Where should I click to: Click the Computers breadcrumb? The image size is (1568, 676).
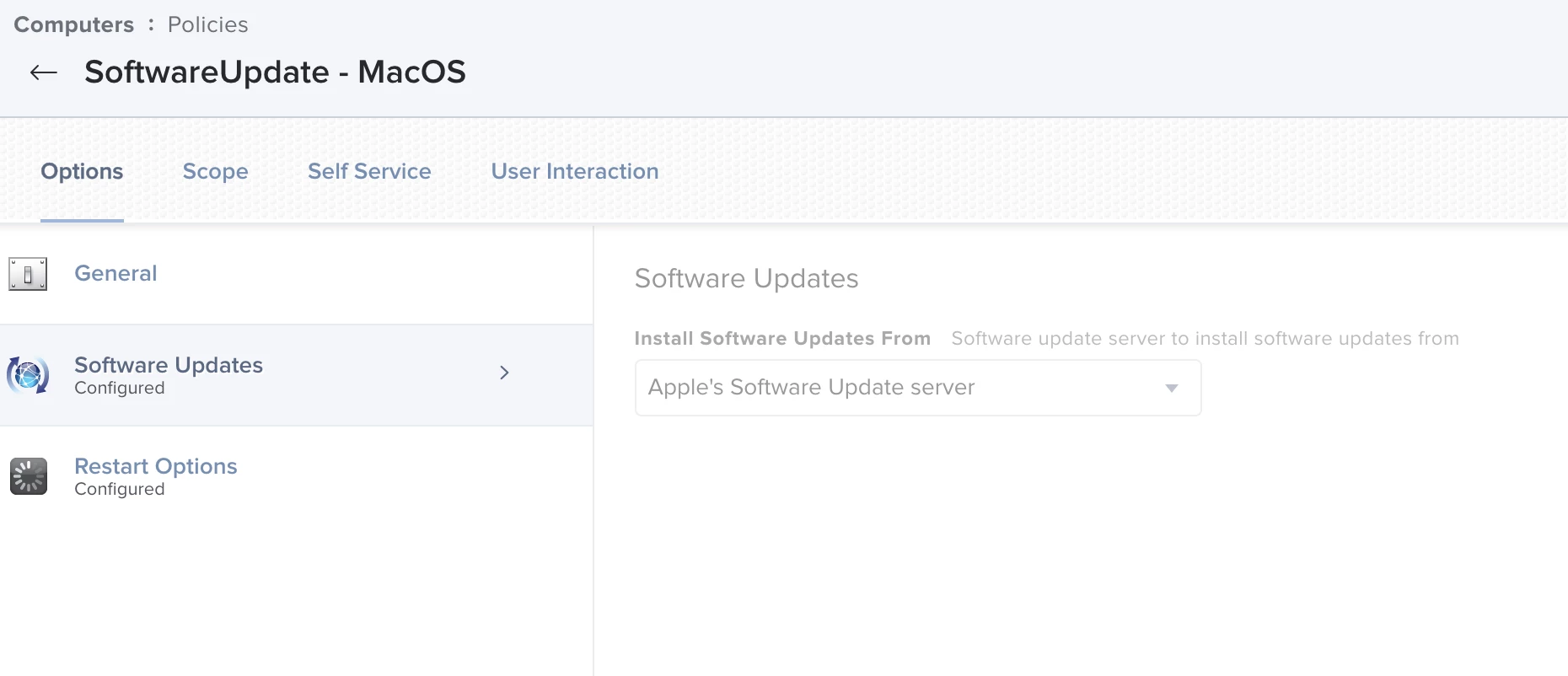(74, 24)
